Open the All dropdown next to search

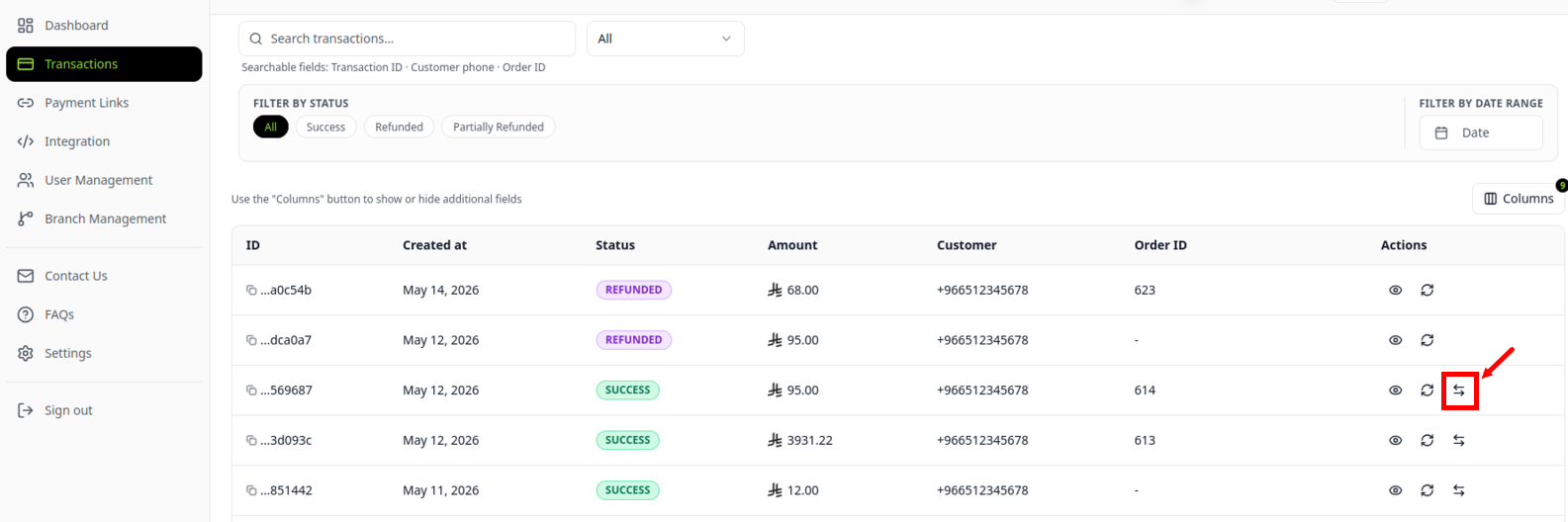(x=665, y=39)
